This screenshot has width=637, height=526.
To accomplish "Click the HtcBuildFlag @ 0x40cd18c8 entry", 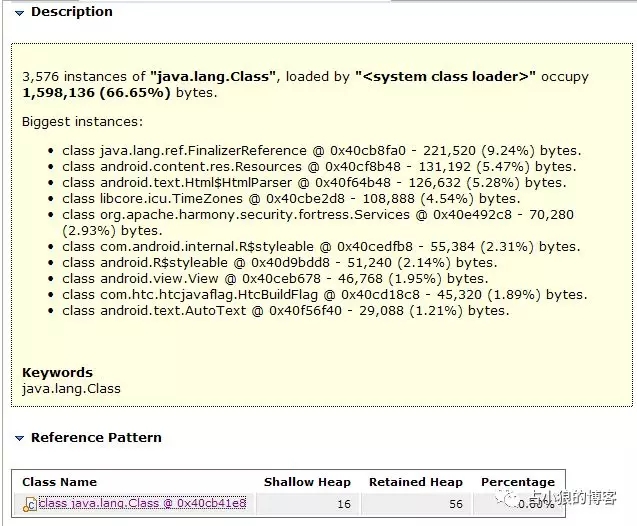I will tap(325, 294).
